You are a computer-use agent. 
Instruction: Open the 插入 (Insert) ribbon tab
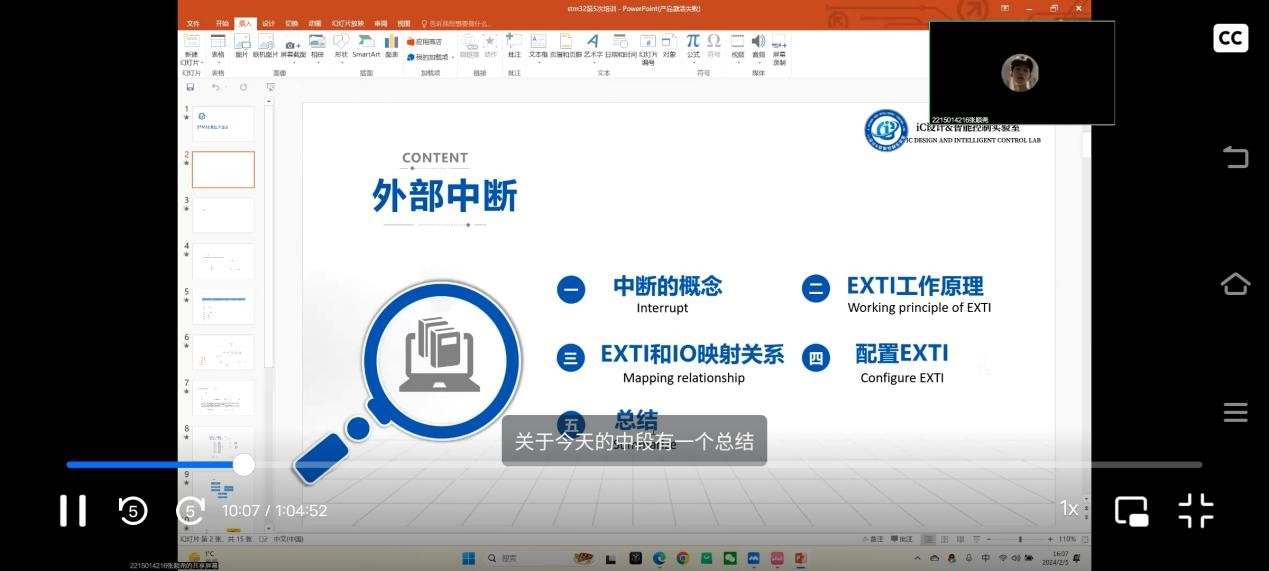245,23
